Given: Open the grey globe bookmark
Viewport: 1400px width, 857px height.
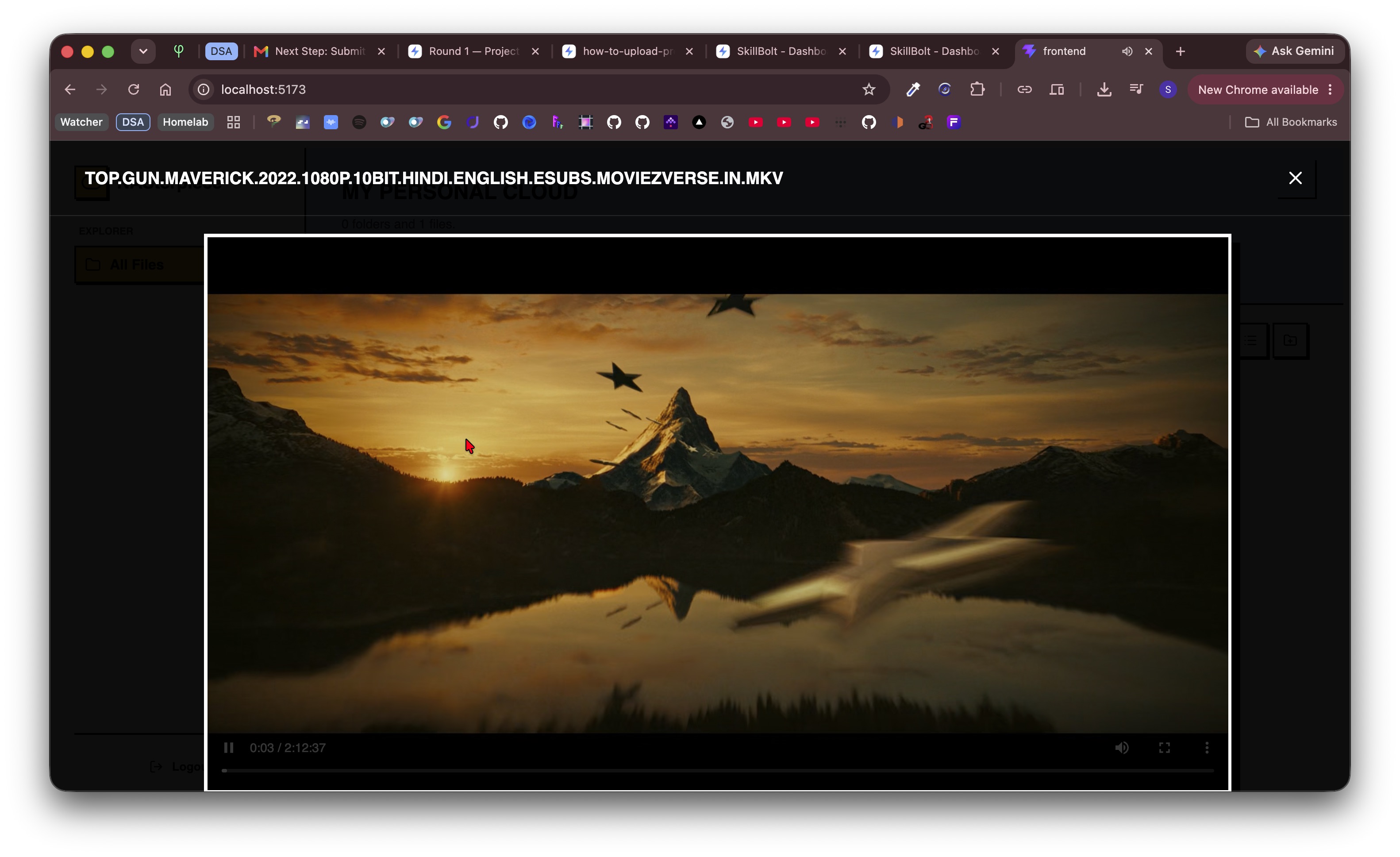Looking at the screenshot, I should point(727,122).
